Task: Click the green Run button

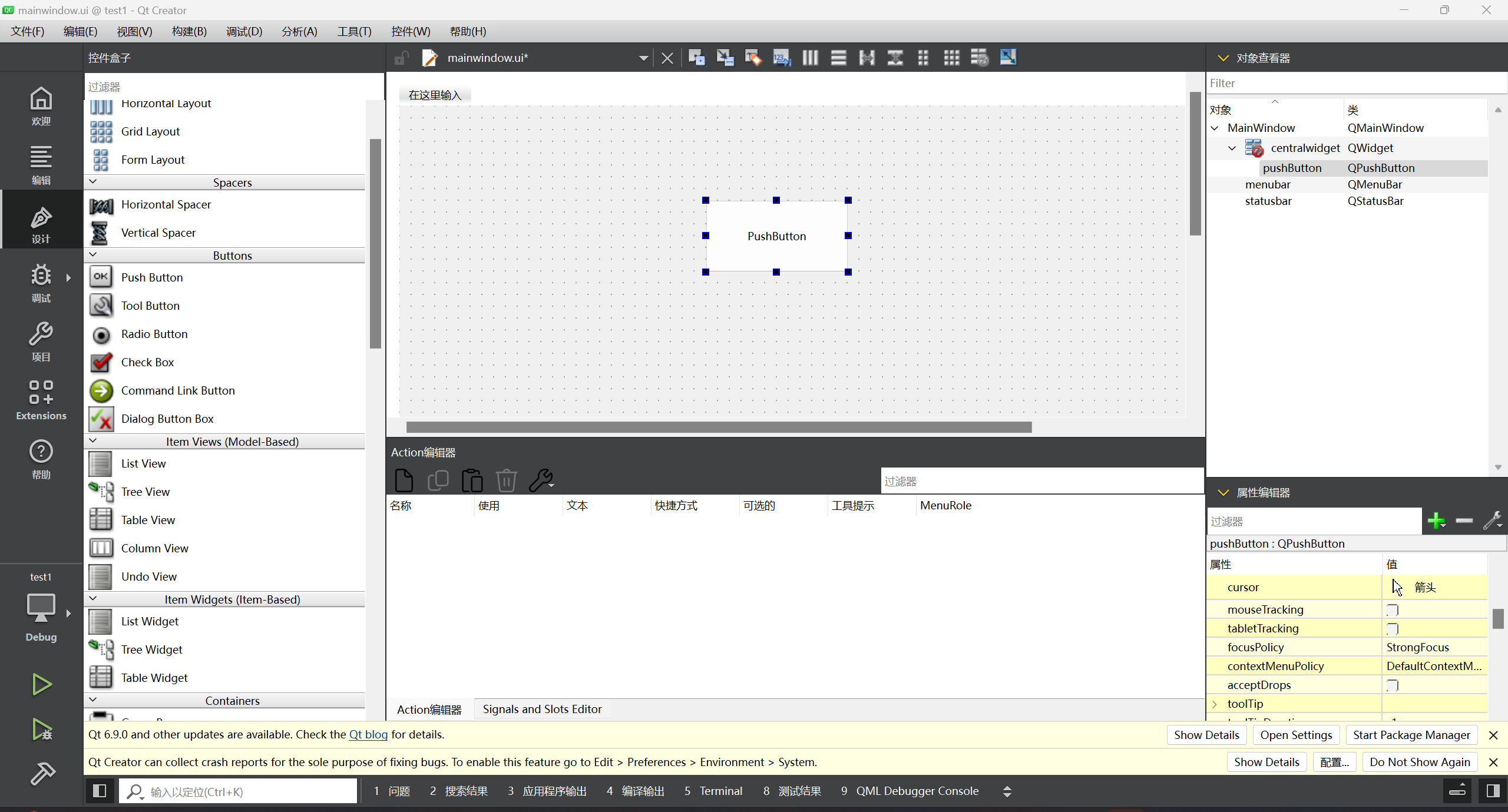Action: (41, 684)
